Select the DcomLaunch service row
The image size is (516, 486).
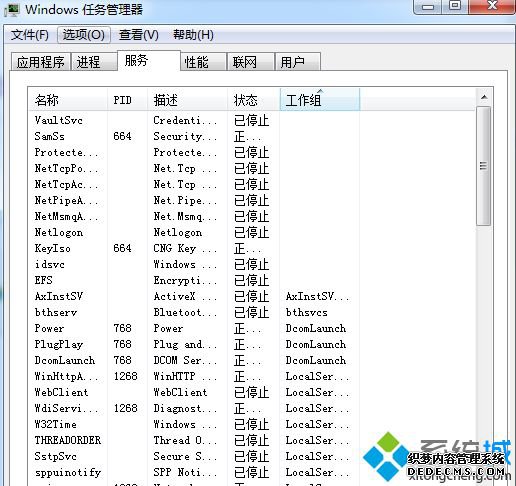pyautogui.click(x=252, y=360)
